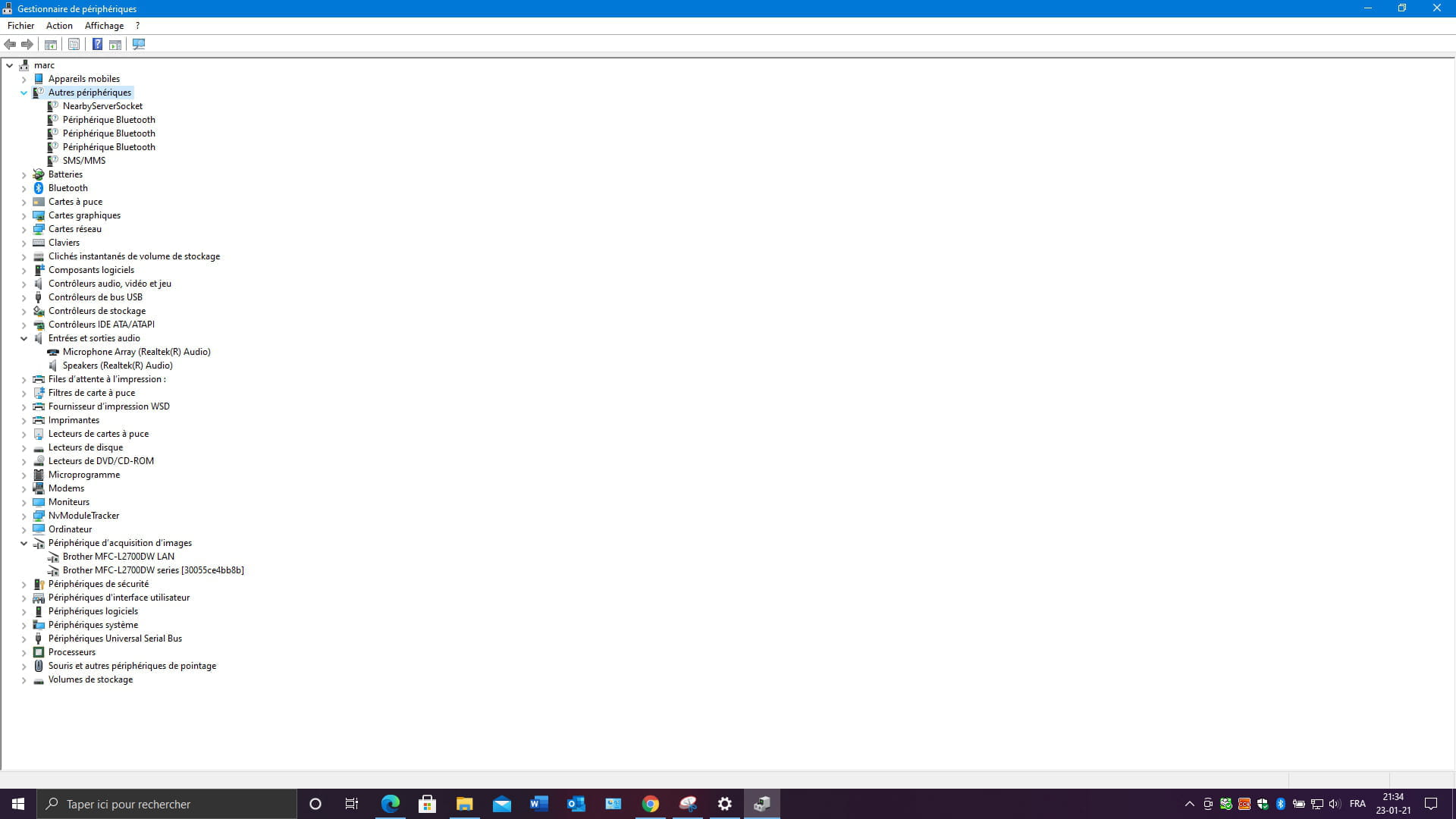Click the taskbar search box
This screenshot has width=1456, height=819.
(167, 804)
